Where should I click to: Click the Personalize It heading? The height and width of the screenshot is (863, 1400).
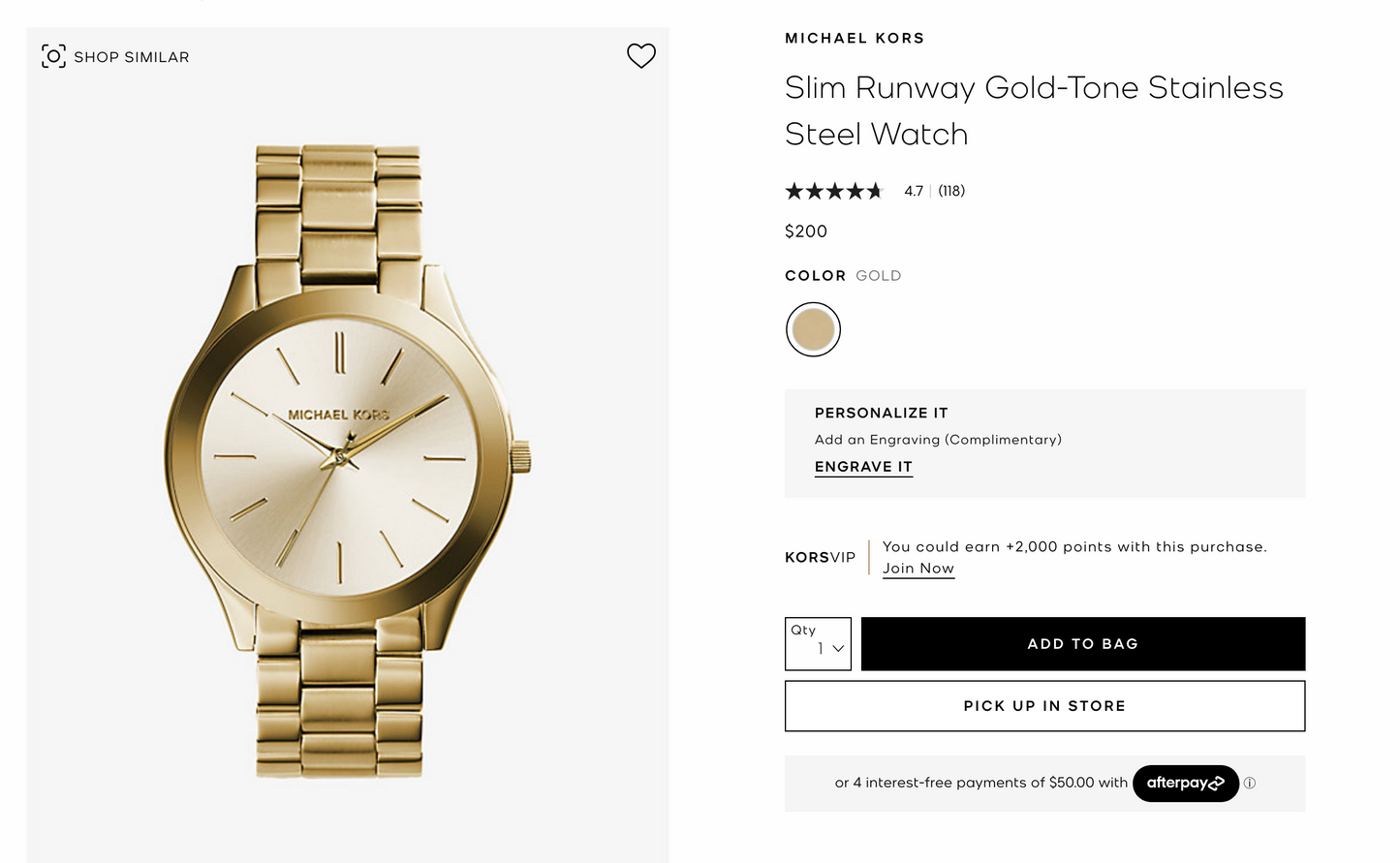click(881, 413)
